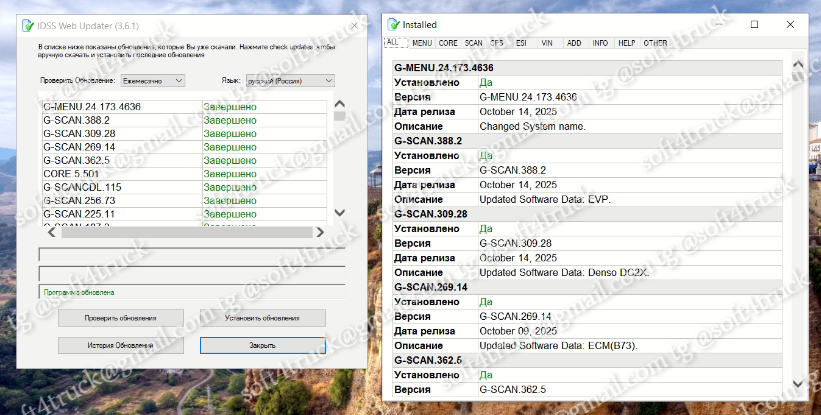Click update list scroll left arrow
Viewport: 821px width, 415px height.
[x=51, y=232]
